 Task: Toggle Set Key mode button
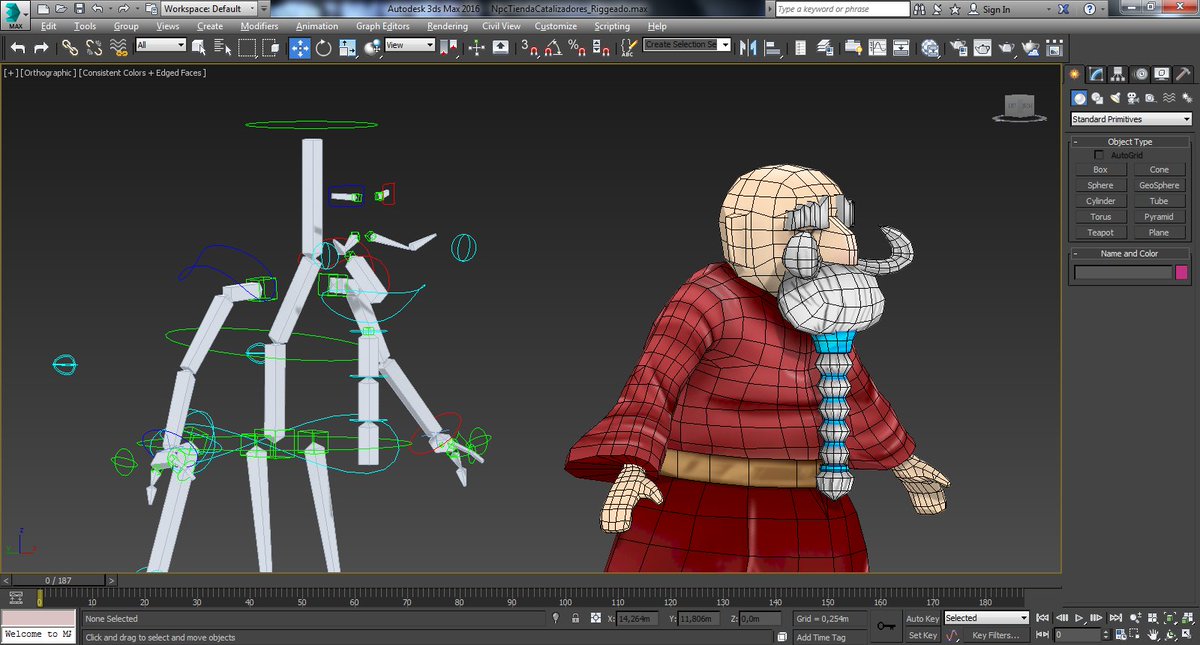(922, 635)
